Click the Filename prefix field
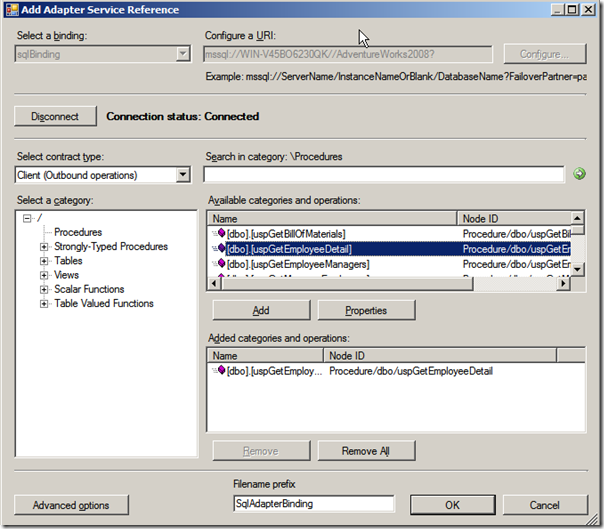This screenshot has width=604, height=529. click(314, 504)
